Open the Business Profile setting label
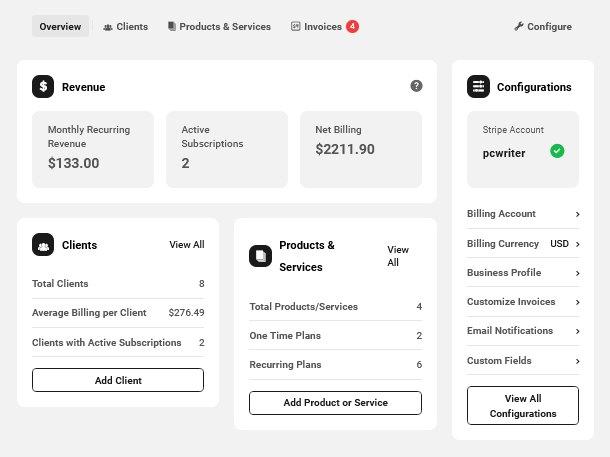Image resolution: width=610 pixels, height=457 pixels. coord(504,272)
